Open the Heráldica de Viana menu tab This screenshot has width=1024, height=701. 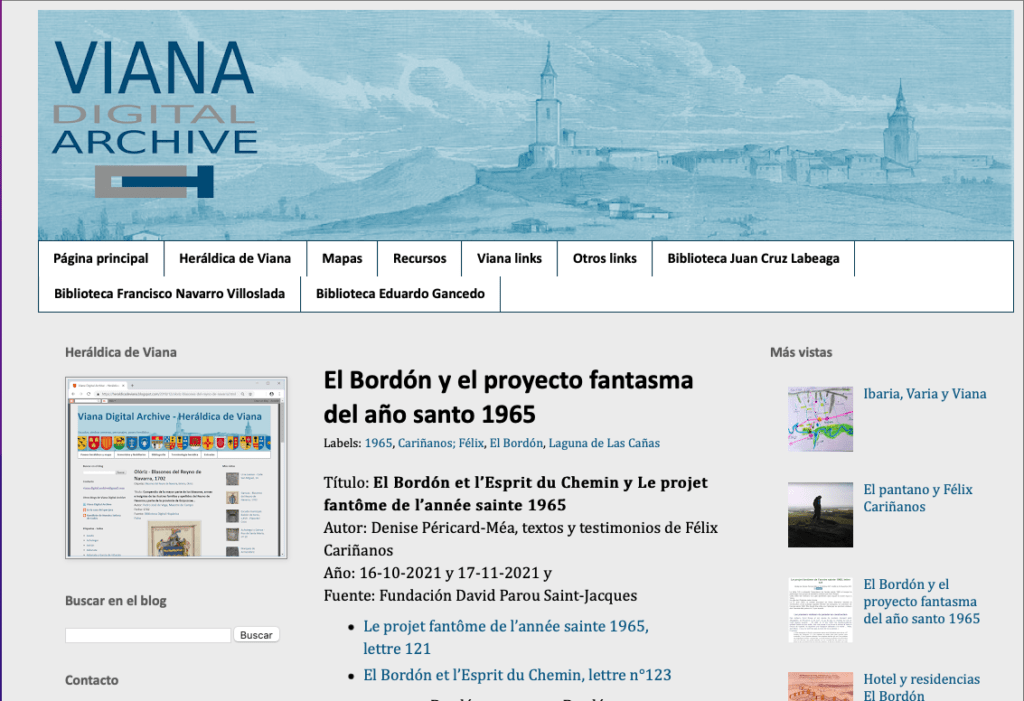[235, 258]
